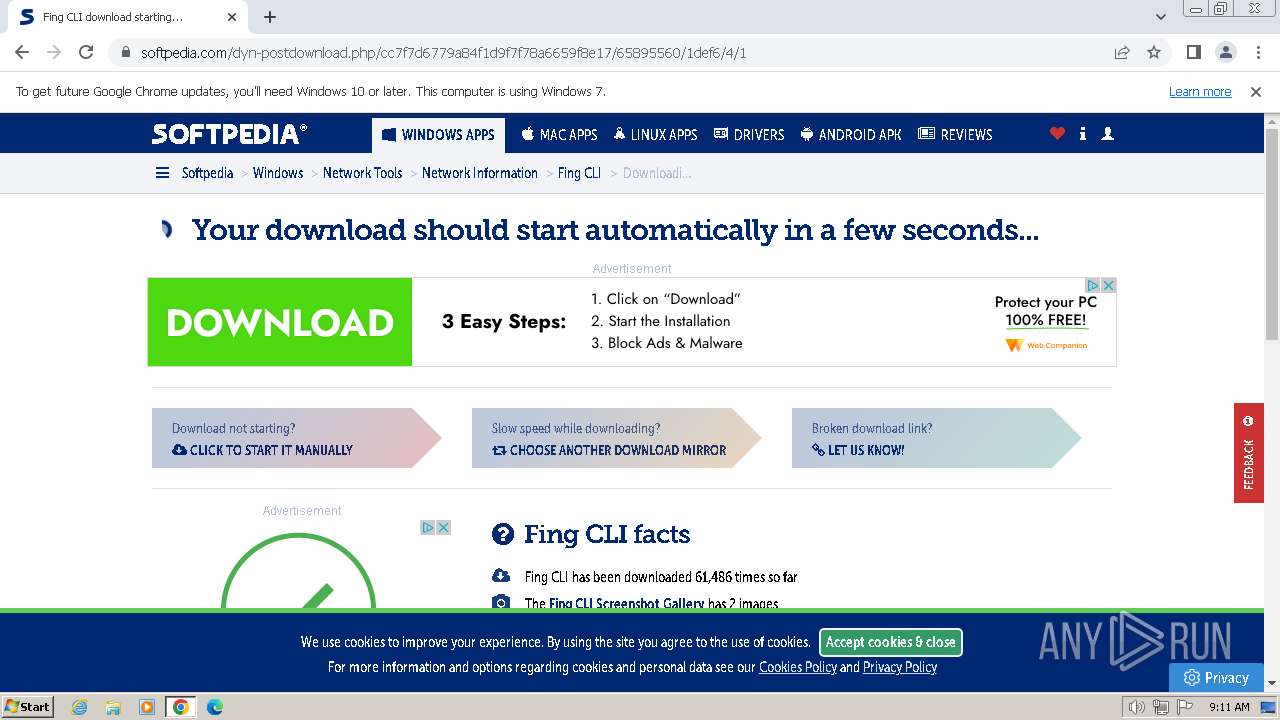The width and height of the screenshot is (1280, 720).
Task: Expand the tab search chevron
Action: click(x=1161, y=17)
